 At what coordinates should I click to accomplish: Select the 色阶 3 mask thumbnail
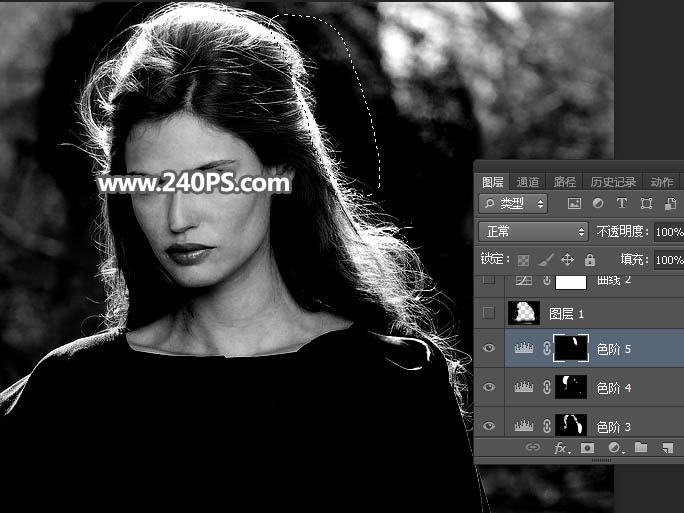pos(571,425)
